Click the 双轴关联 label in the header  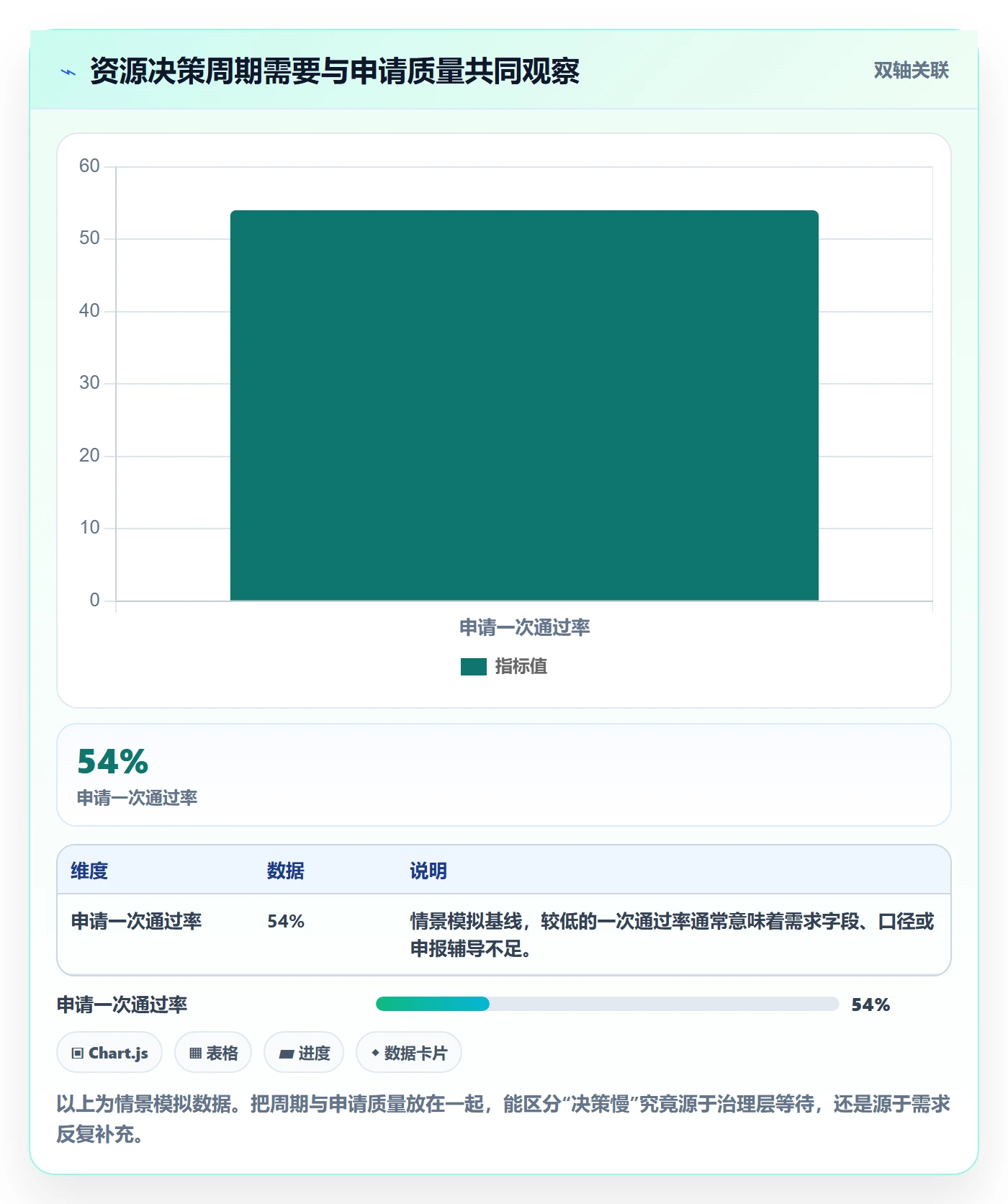tap(911, 71)
